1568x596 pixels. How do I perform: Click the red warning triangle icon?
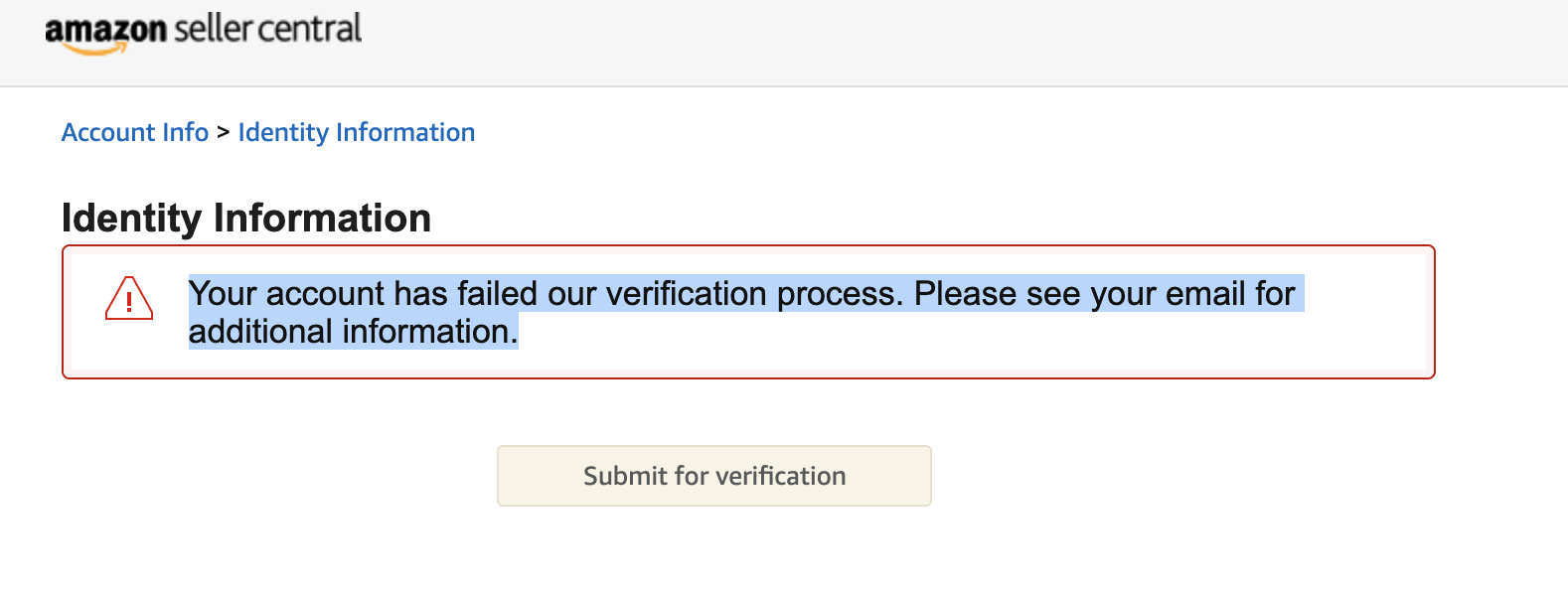[x=129, y=298]
